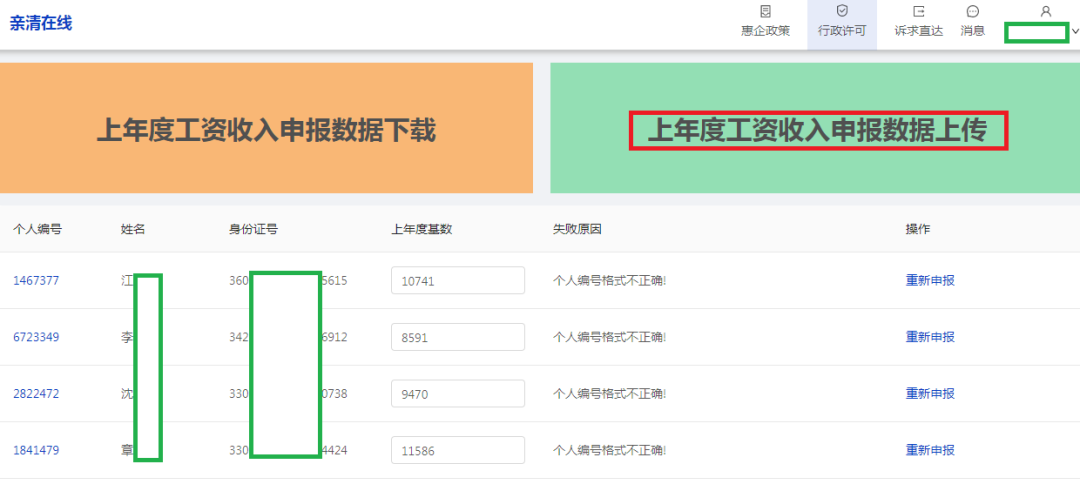Click the 亲清在线 site logo
This screenshot has height=491, width=1080.
click(41, 23)
